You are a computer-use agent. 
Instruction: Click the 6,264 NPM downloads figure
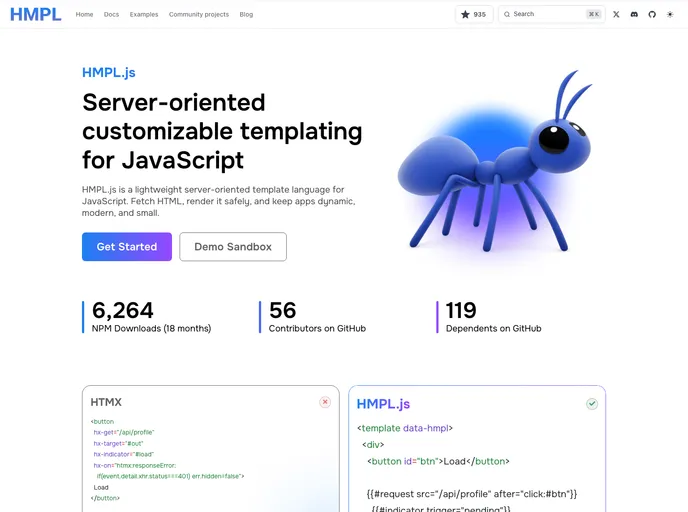pyautogui.click(x=122, y=310)
